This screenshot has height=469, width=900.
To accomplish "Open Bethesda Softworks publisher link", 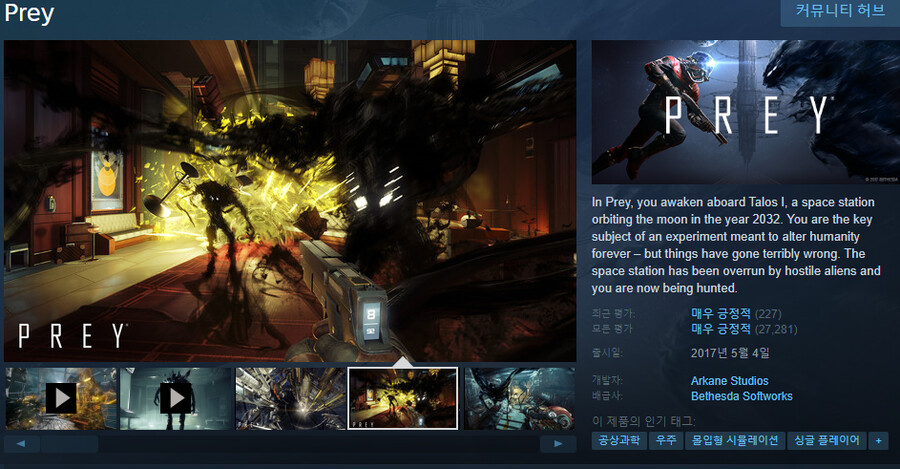I will 741,396.
